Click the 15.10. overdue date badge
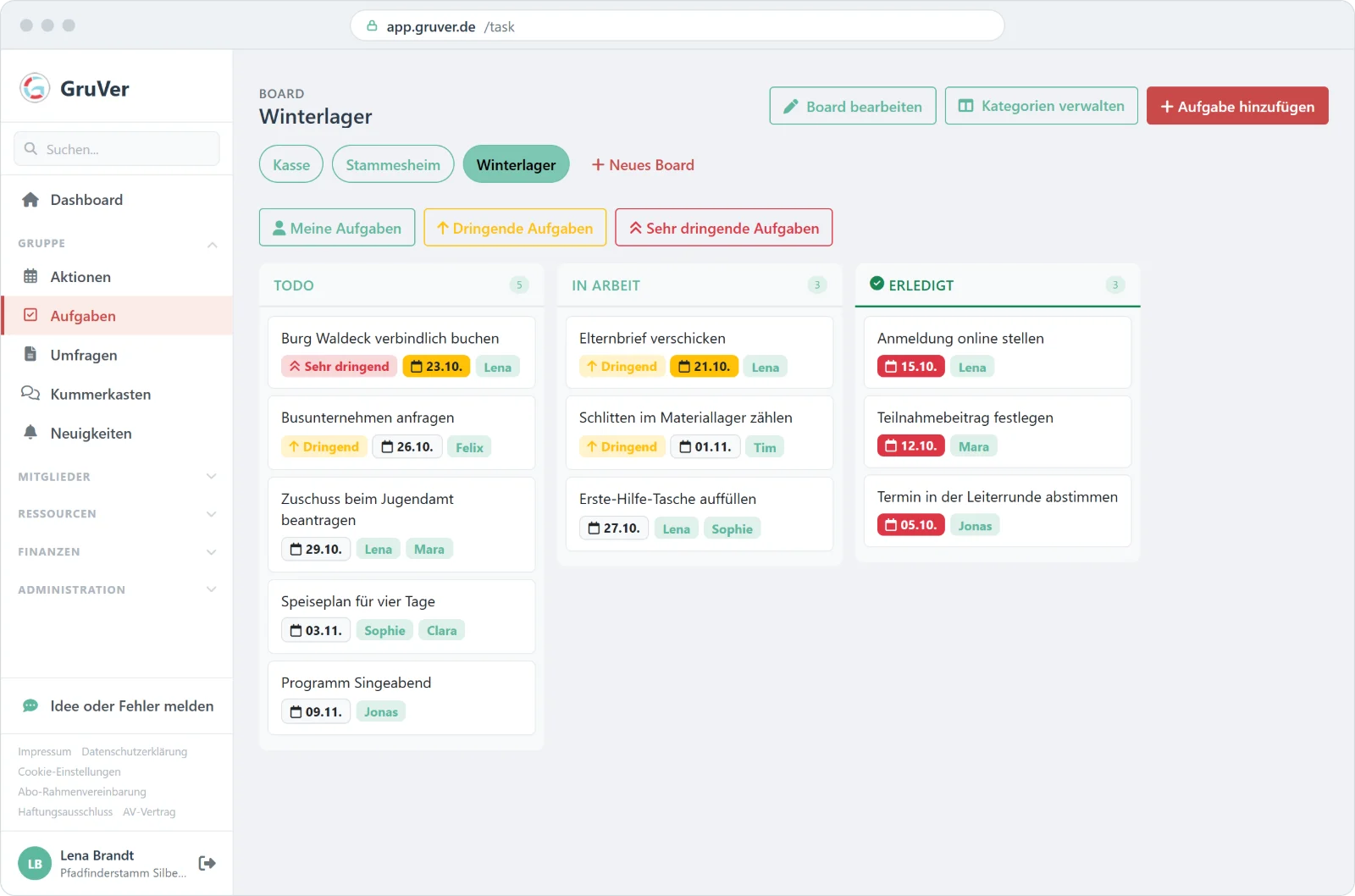 point(910,366)
